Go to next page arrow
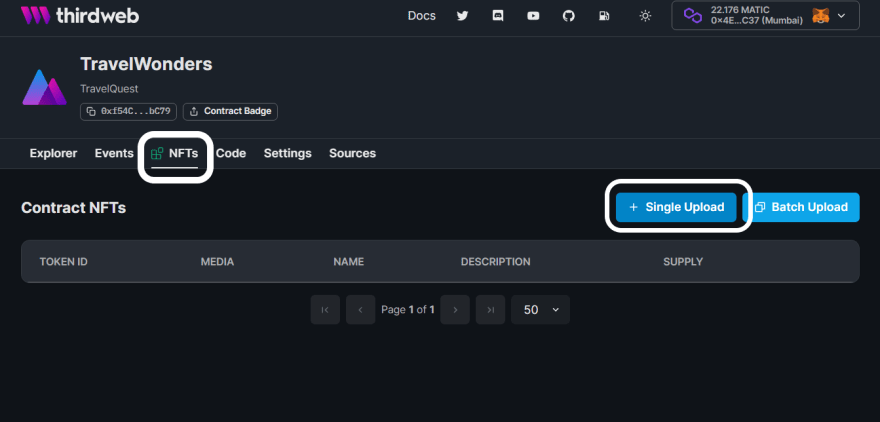This screenshot has width=880, height=422. point(455,310)
